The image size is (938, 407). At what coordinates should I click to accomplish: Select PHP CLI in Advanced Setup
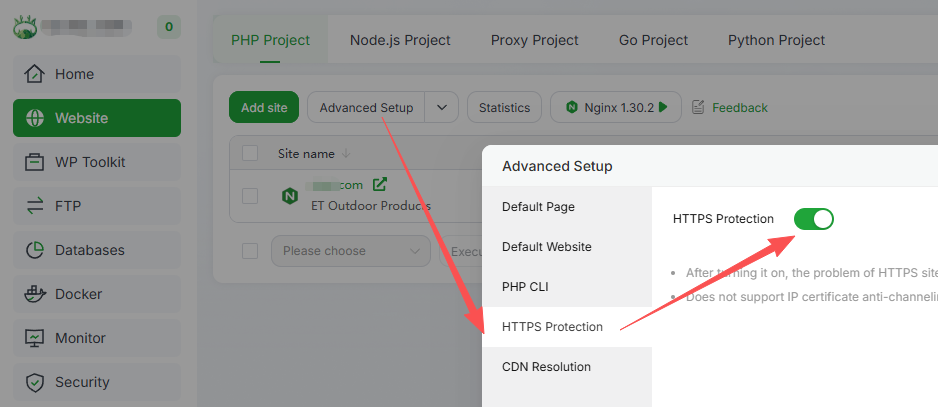click(567, 287)
